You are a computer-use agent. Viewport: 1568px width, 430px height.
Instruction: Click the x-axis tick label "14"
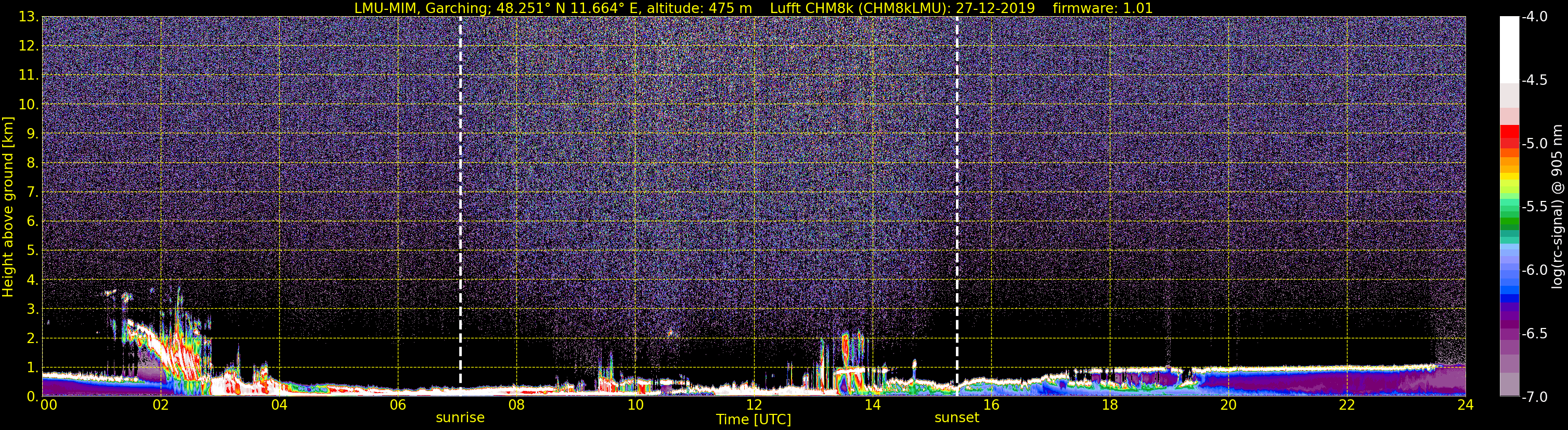coord(872,405)
